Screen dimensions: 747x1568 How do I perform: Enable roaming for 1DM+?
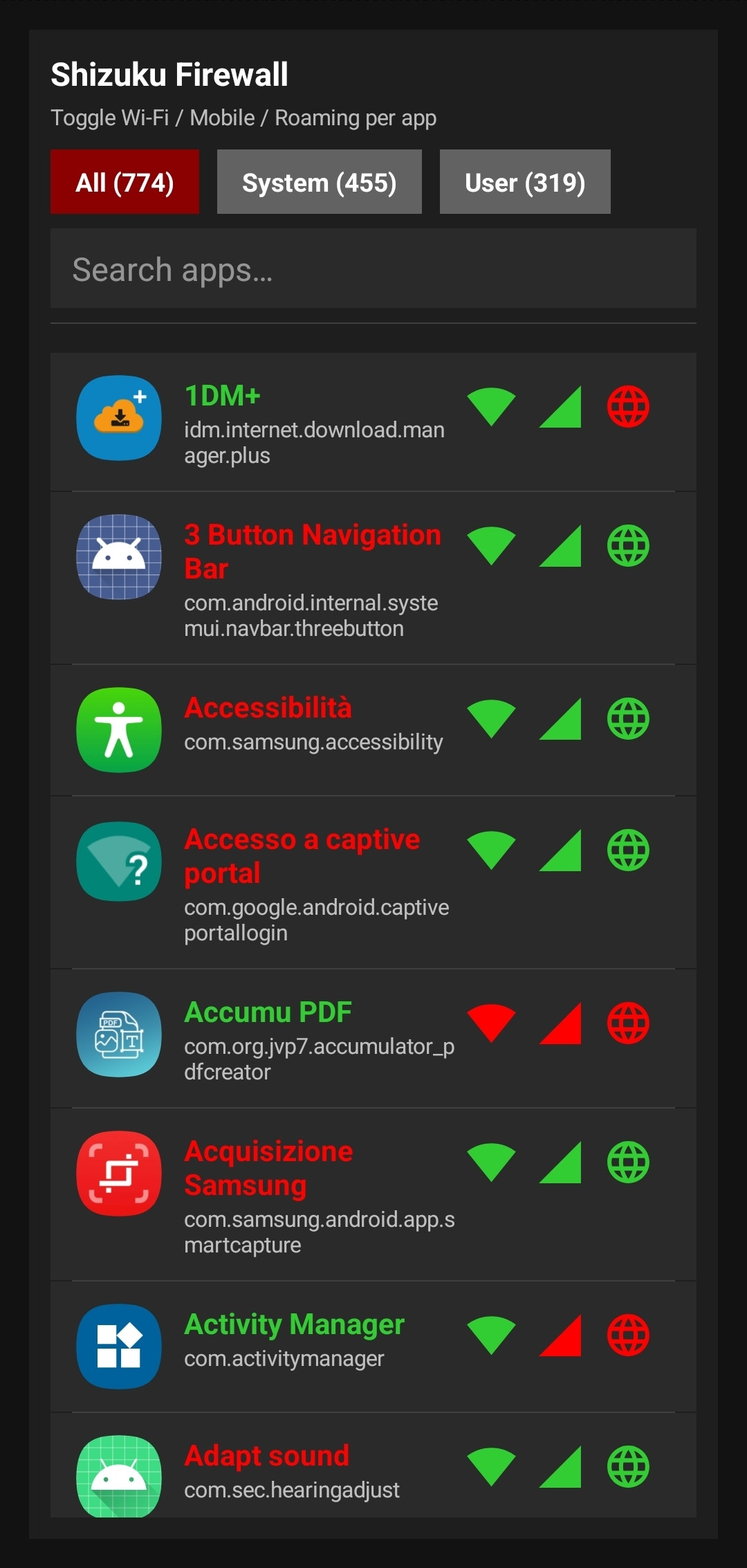pos(628,406)
